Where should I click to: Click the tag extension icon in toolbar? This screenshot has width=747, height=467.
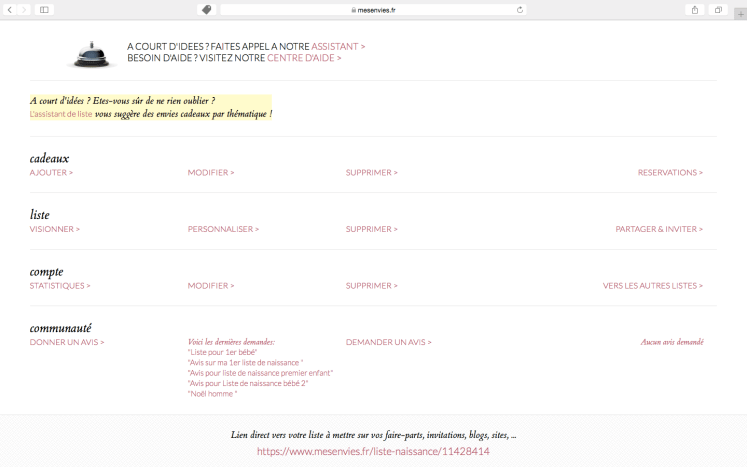[206, 9]
